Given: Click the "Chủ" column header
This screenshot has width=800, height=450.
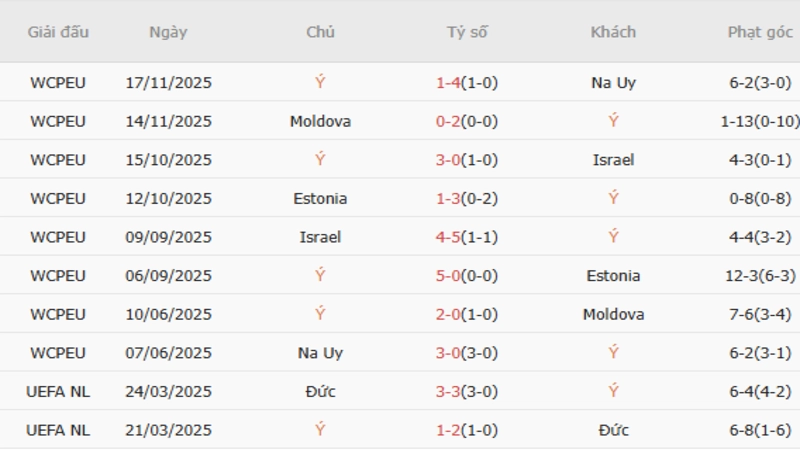Looking at the screenshot, I should pos(320,32).
